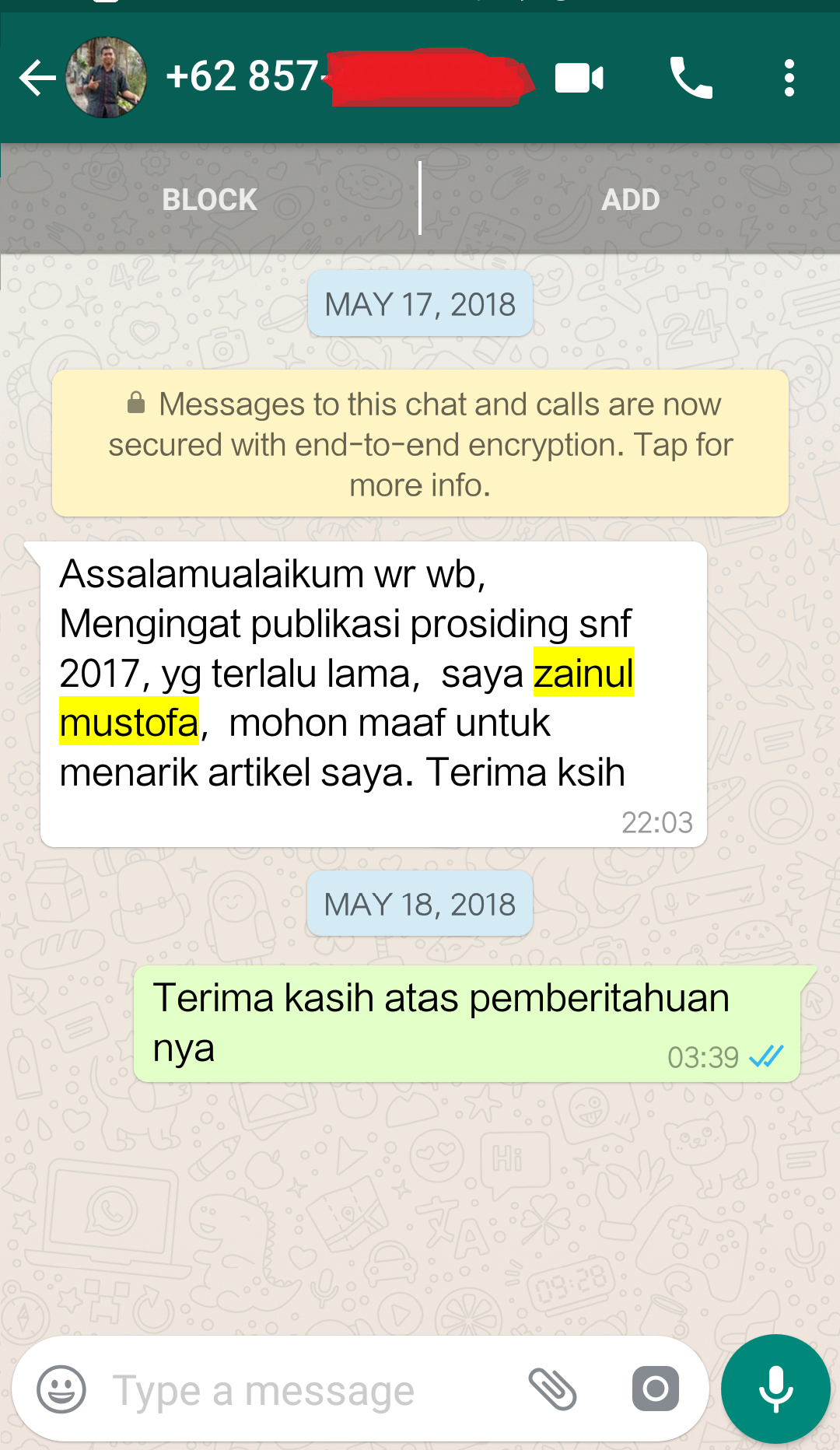Select the Assalamualaikum incoming message bubble
Viewport: 840px width, 1450px height.
(x=373, y=694)
